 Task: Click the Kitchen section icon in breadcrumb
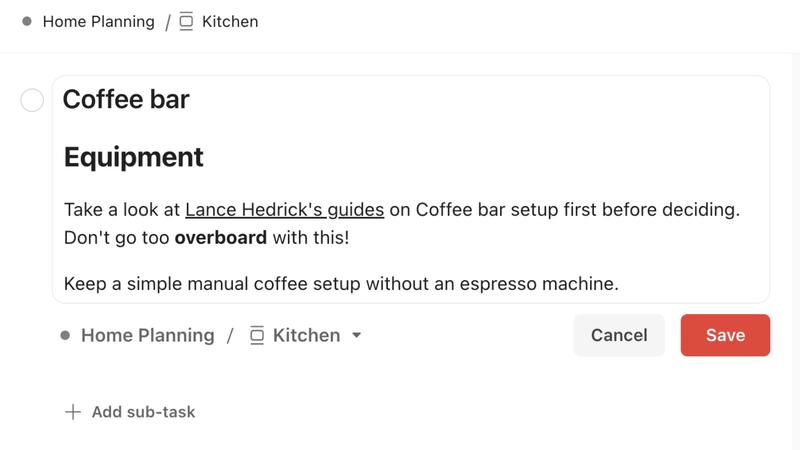(186, 22)
